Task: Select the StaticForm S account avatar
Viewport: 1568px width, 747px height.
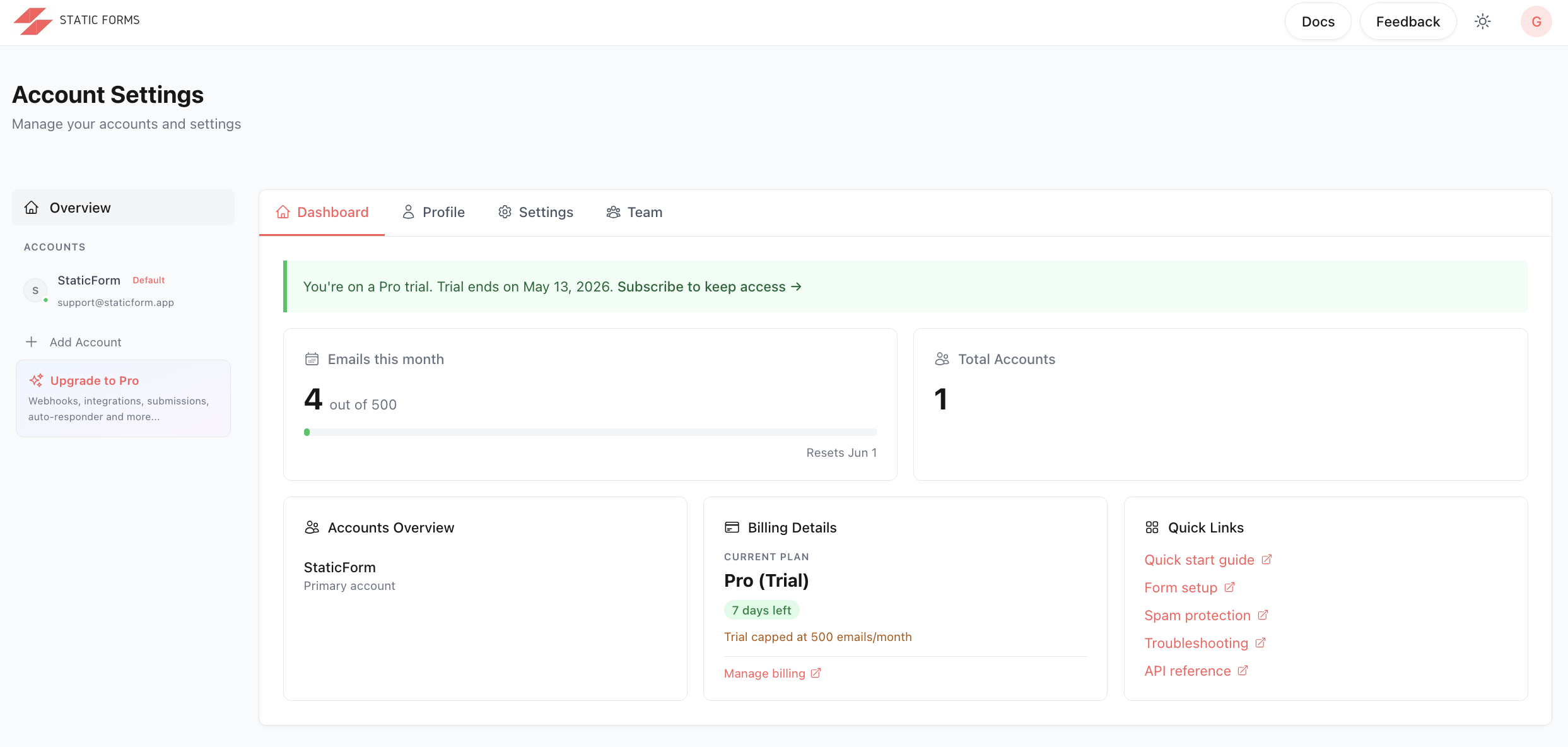Action: click(35, 290)
